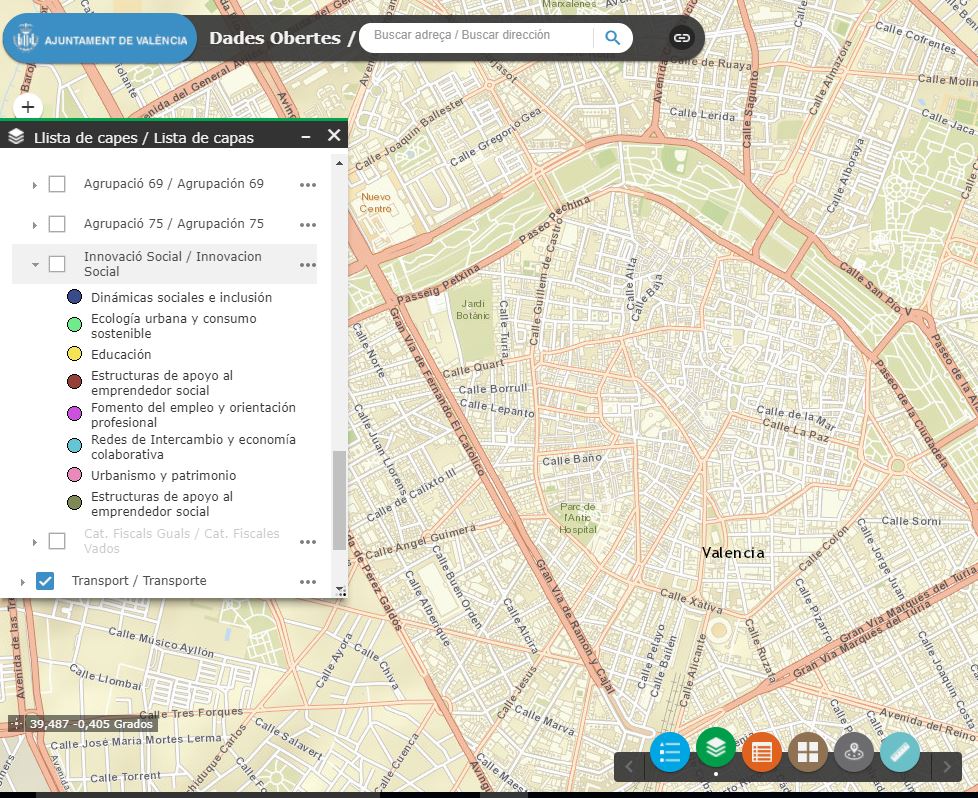Click the Ajuntament de València logo button
Viewport: 978px width, 798px height.
98,40
